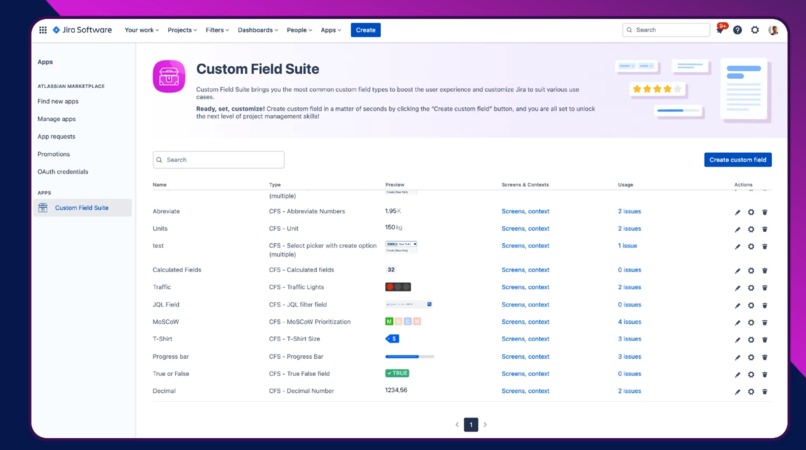The height and width of the screenshot is (450, 806).
Task: Edit the JQL Field with pencil icon
Action: 738,305
